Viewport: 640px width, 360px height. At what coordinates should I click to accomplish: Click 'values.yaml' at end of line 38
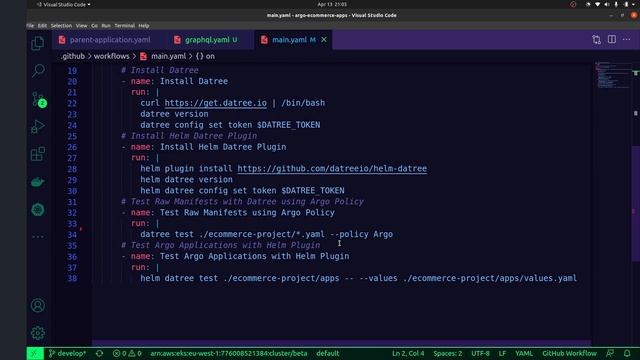(551, 278)
